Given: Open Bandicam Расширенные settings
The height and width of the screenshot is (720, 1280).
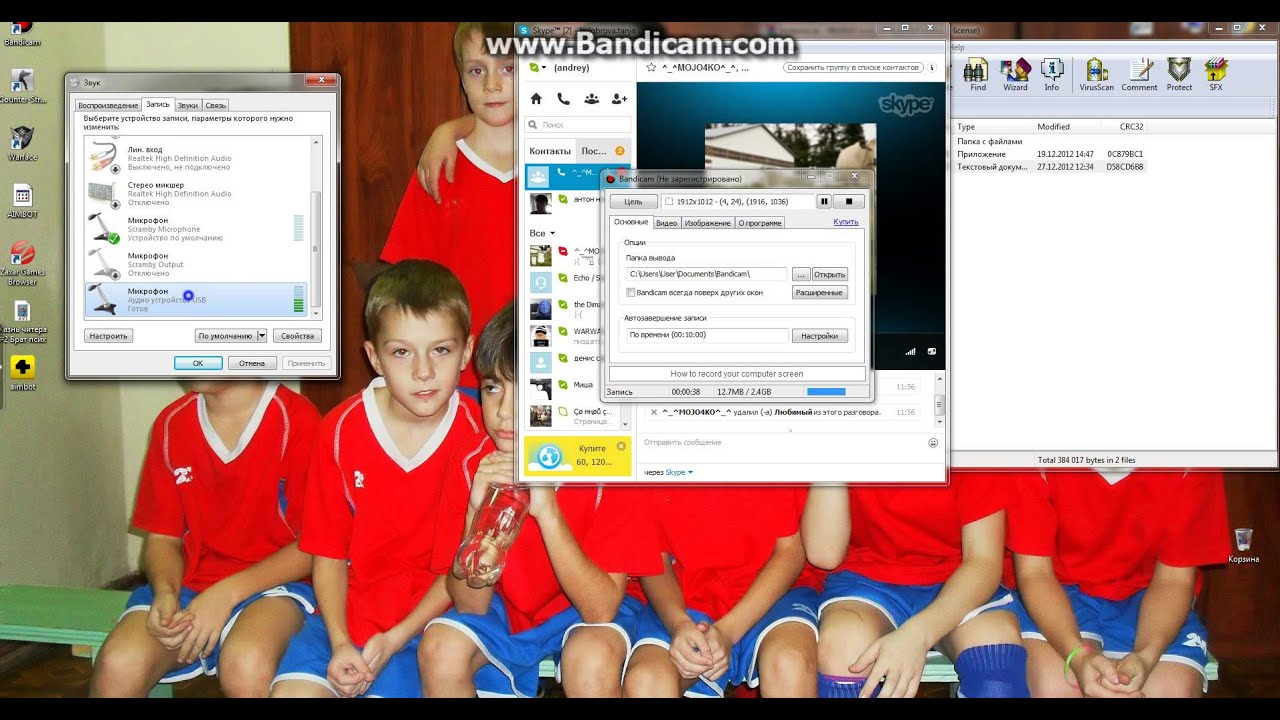Looking at the screenshot, I should point(820,292).
